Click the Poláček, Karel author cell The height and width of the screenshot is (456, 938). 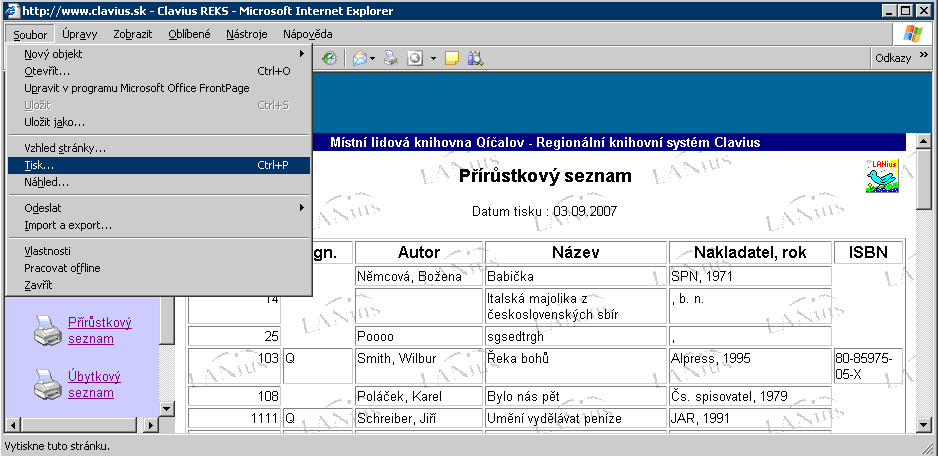(419, 396)
